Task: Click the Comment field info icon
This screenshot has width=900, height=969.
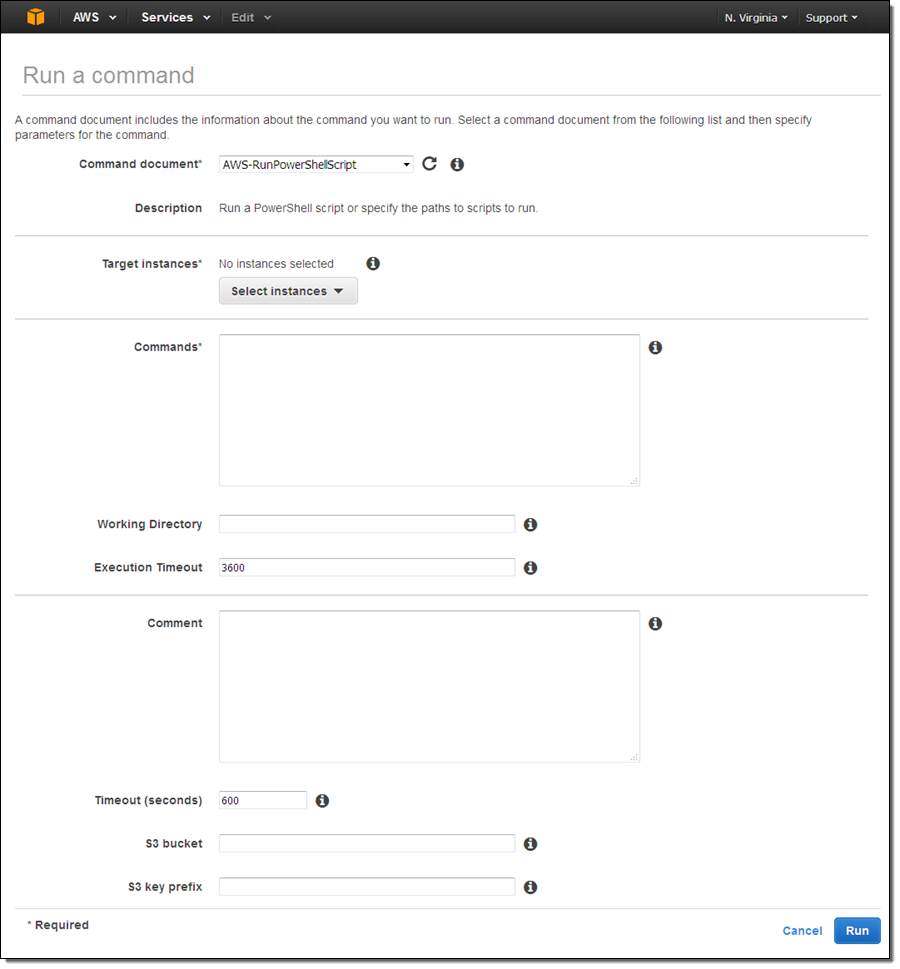Action: [x=655, y=624]
